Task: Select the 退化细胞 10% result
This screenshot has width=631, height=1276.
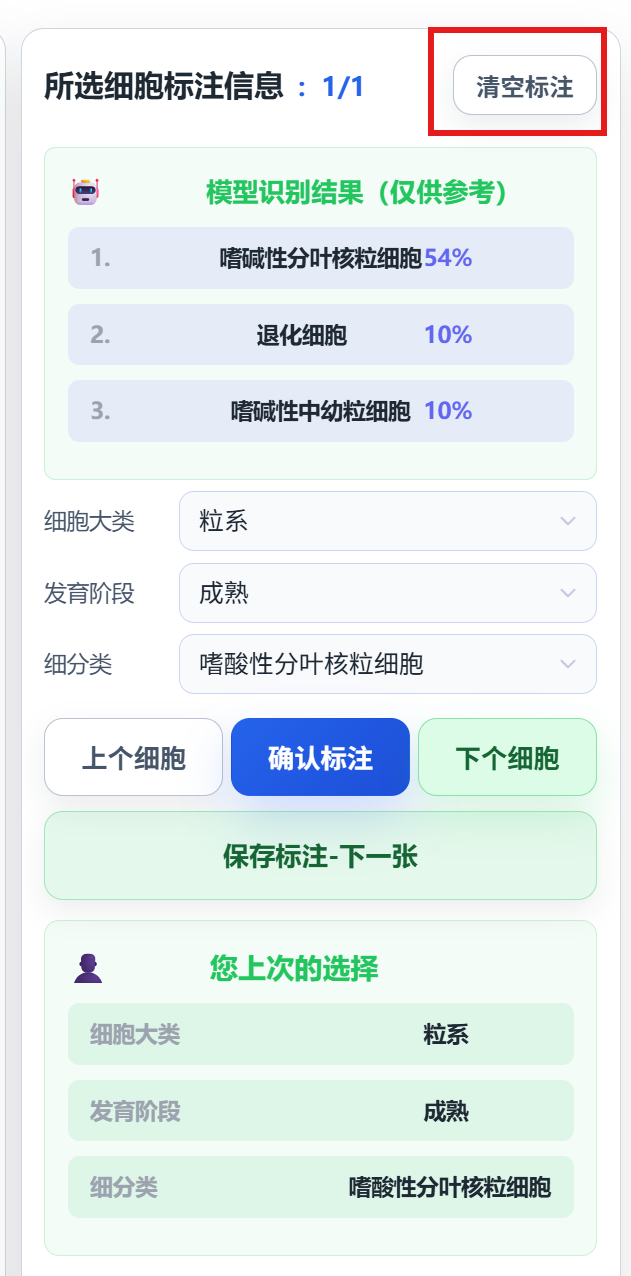Action: pos(320,335)
